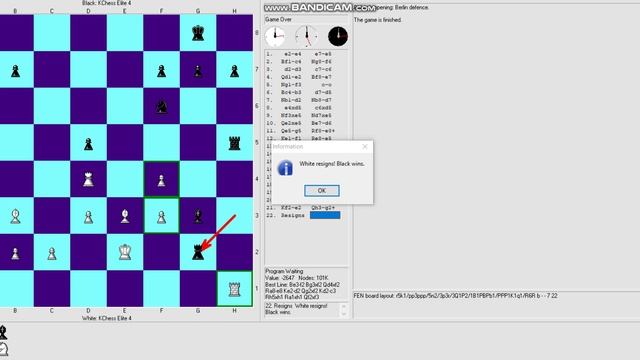The height and width of the screenshot is (360, 640).
Task: Click the black knight on f6
Action: pos(162,107)
